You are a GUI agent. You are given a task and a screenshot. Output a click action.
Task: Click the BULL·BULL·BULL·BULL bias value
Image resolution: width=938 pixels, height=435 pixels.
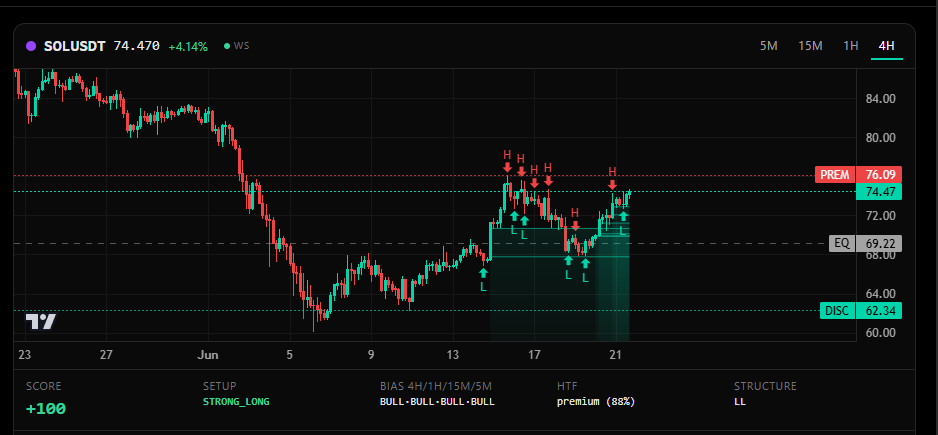pyautogui.click(x=437, y=401)
